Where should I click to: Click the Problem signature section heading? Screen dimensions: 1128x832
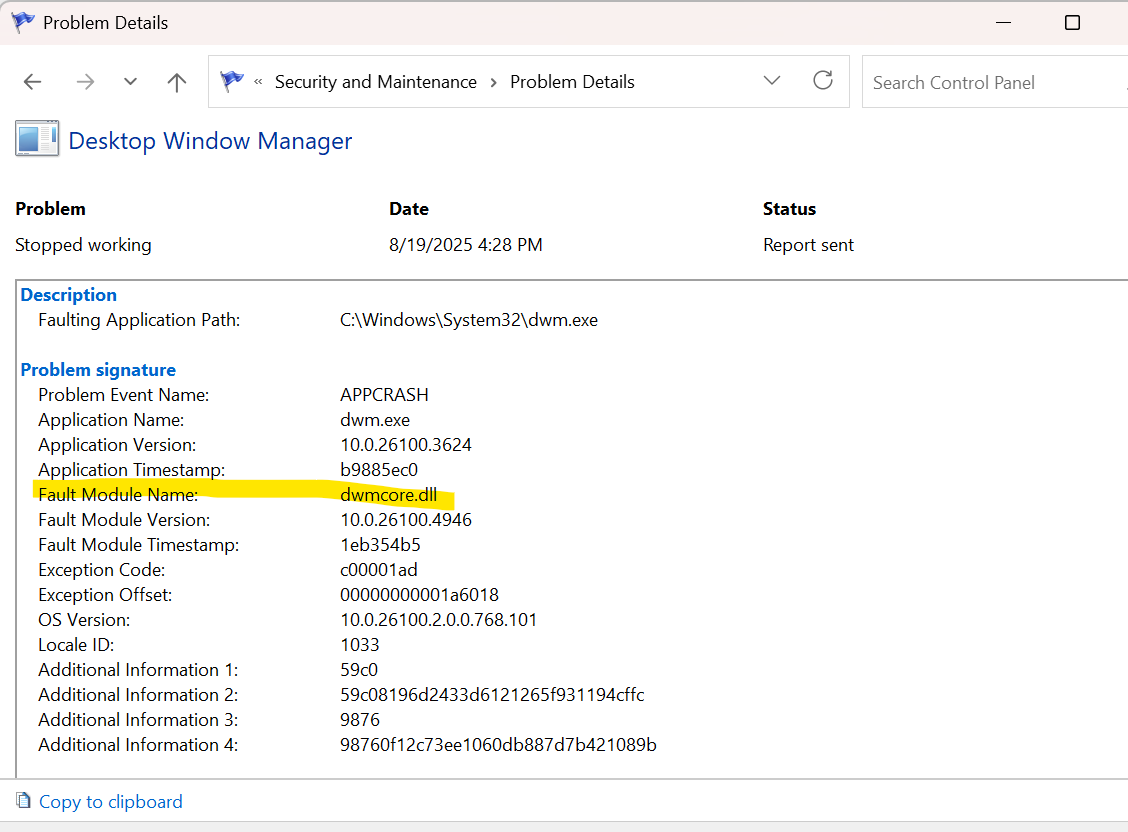(98, 370)
